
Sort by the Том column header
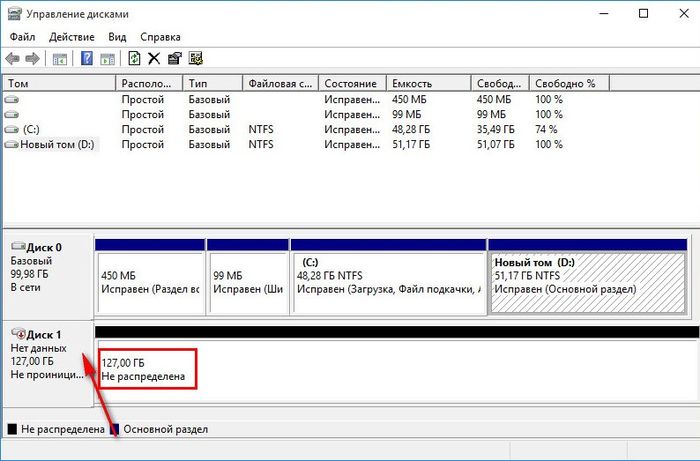click(59, 83)
